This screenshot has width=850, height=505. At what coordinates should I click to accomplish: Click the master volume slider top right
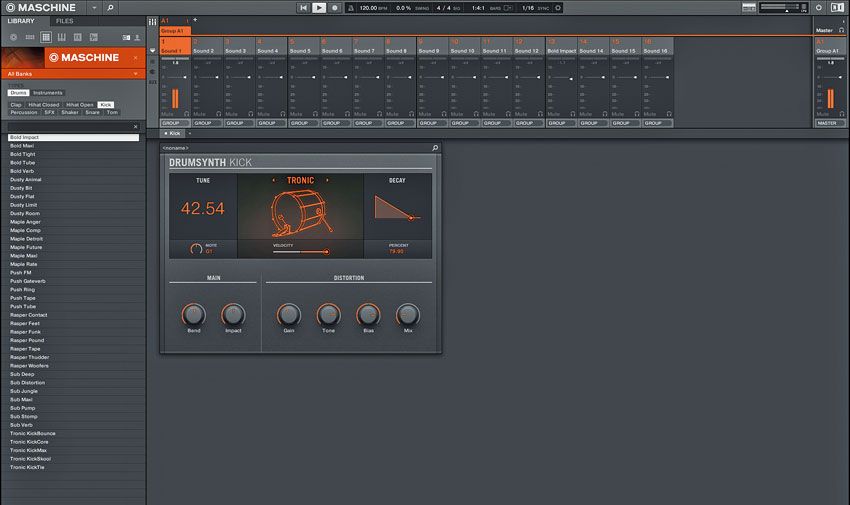(780, 7)
